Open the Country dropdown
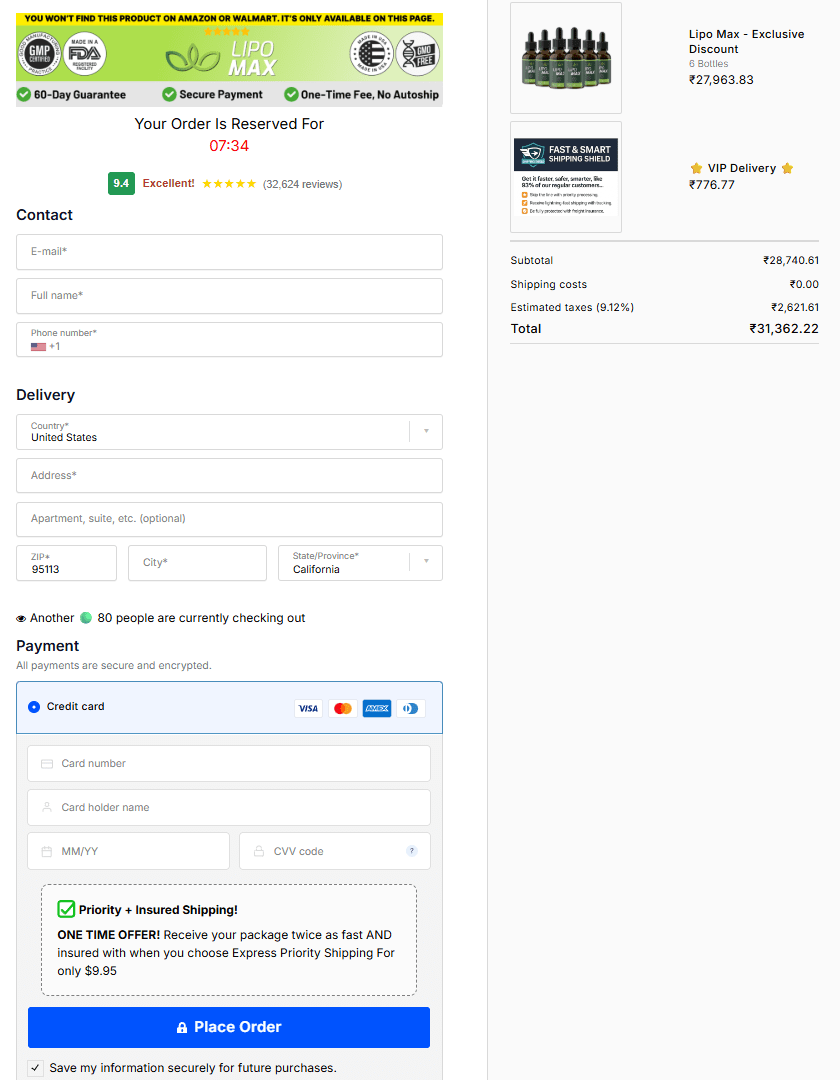Image resolution: width=840 pixels, height=1080 pixels. [x=426, y=432]
